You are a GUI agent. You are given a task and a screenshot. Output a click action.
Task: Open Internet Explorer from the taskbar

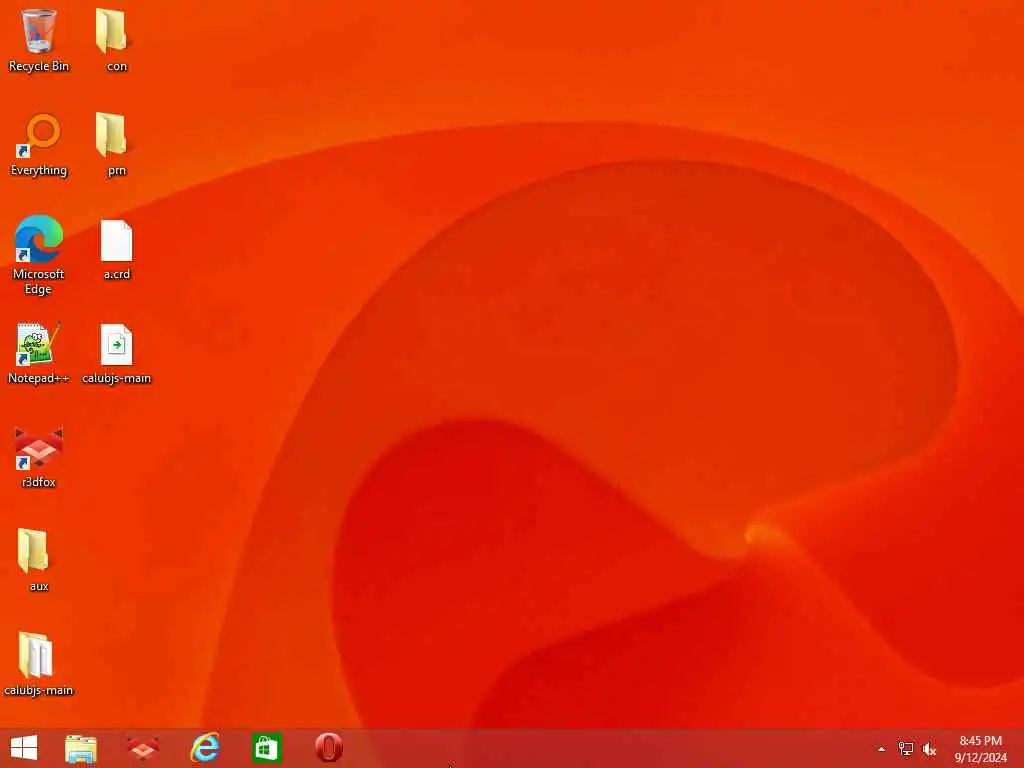[x=204, y=748]
